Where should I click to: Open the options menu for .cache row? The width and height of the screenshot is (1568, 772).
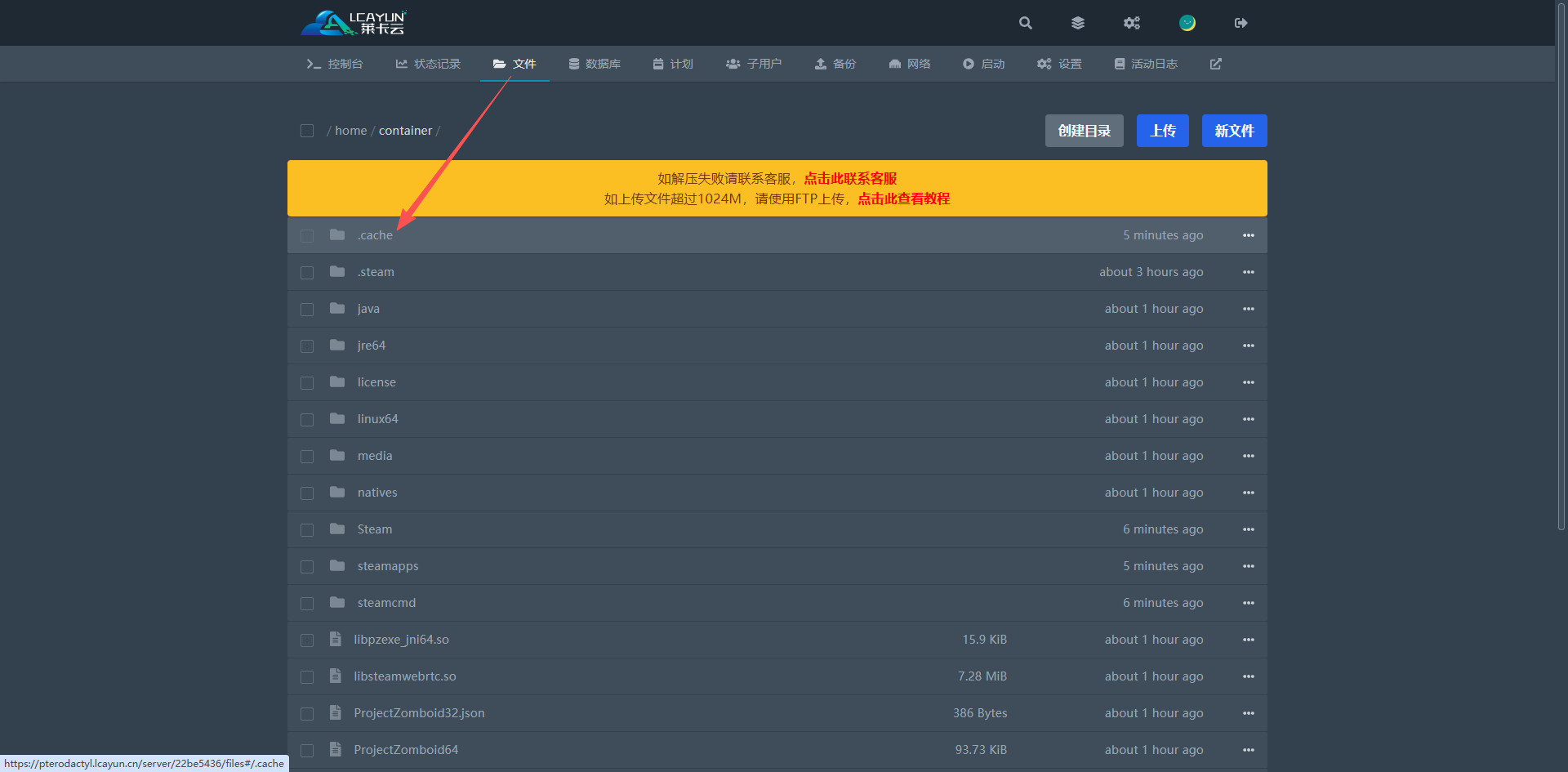(1248, 235)
